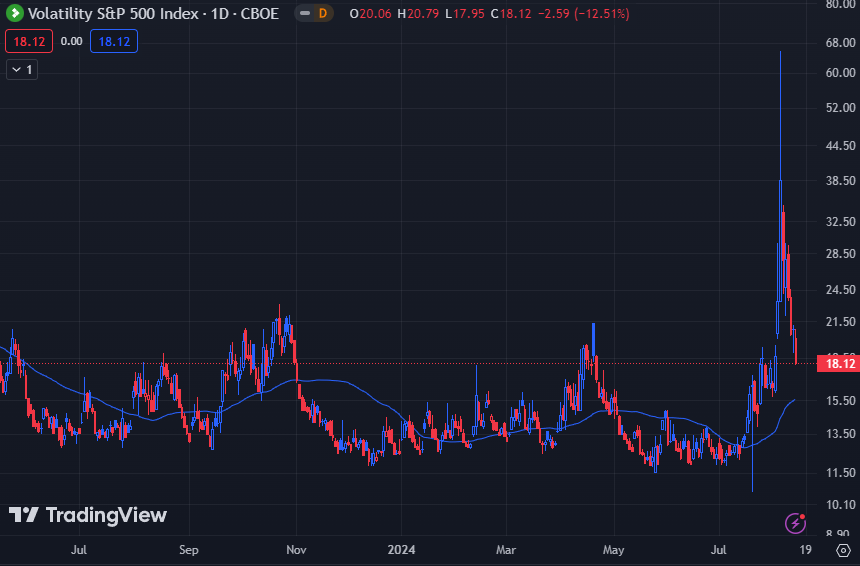Open chart settings via the hexagon gear icon
The height and width of the screenshot is (566, 860).
tap(844, 550)
